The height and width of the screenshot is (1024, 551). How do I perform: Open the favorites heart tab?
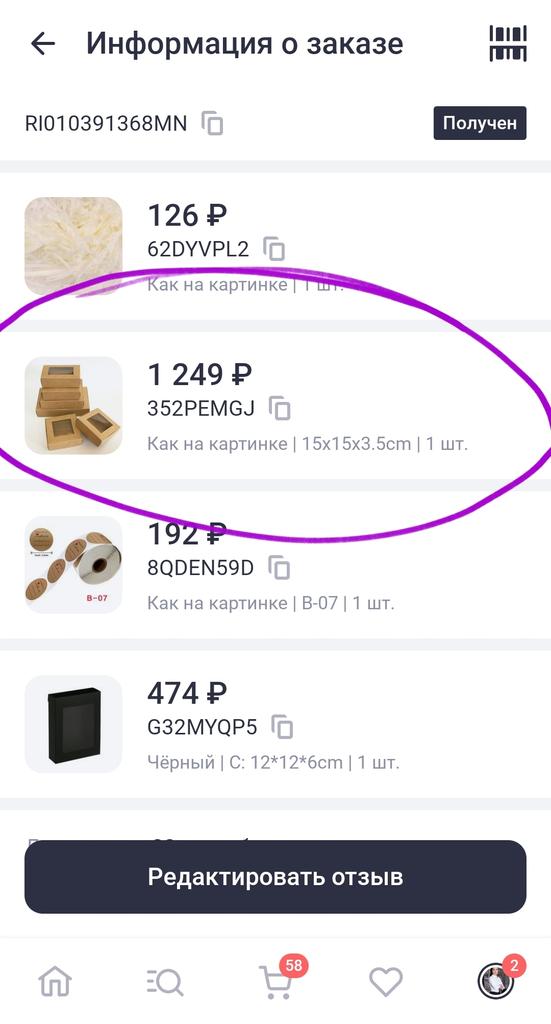tap(386, 982)
